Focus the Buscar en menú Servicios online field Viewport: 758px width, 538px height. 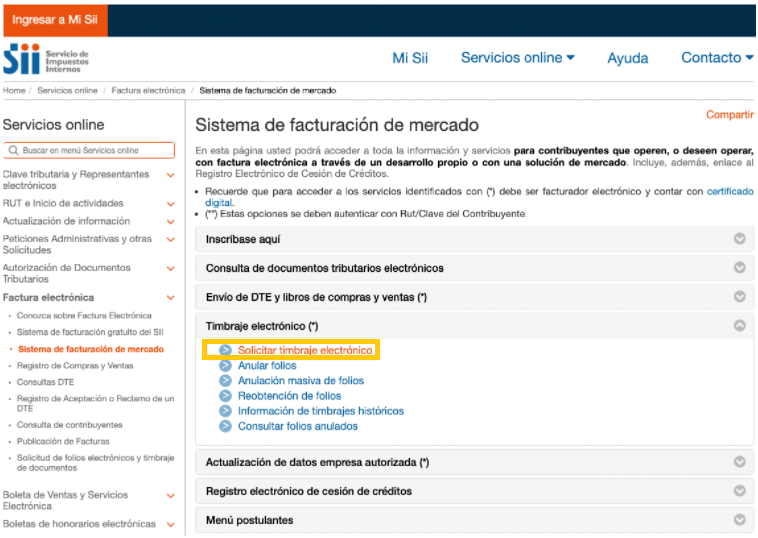89,150
